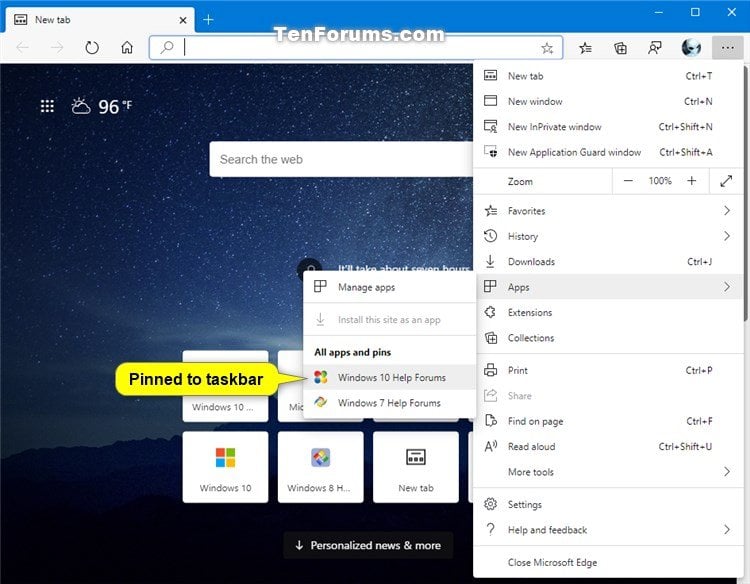The width and height of the screenshot is (750, 584).
Task: Launch Windows 7 Help Forums app
Action: coord(389,403)
